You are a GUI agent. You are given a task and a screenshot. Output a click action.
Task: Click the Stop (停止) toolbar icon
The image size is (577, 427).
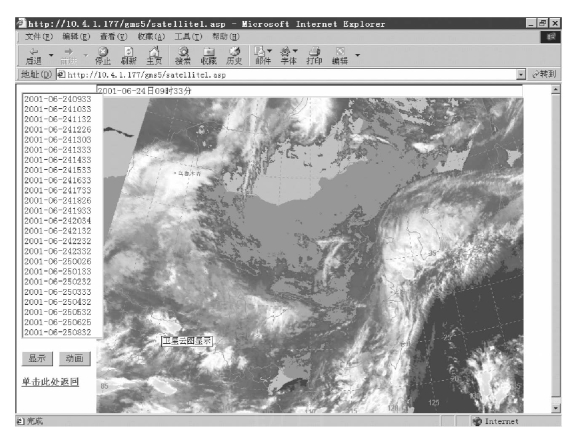click(x=103, y=56)
